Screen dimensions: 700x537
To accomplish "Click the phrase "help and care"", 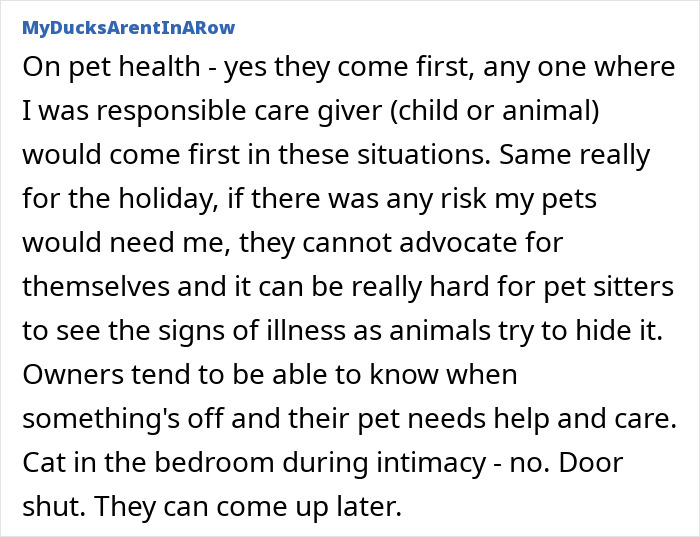I will [589, 420].
